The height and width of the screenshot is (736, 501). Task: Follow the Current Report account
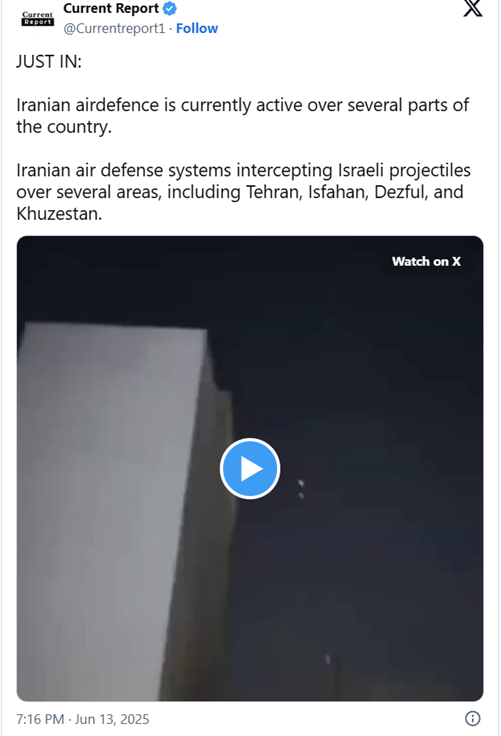pos(197,29)
